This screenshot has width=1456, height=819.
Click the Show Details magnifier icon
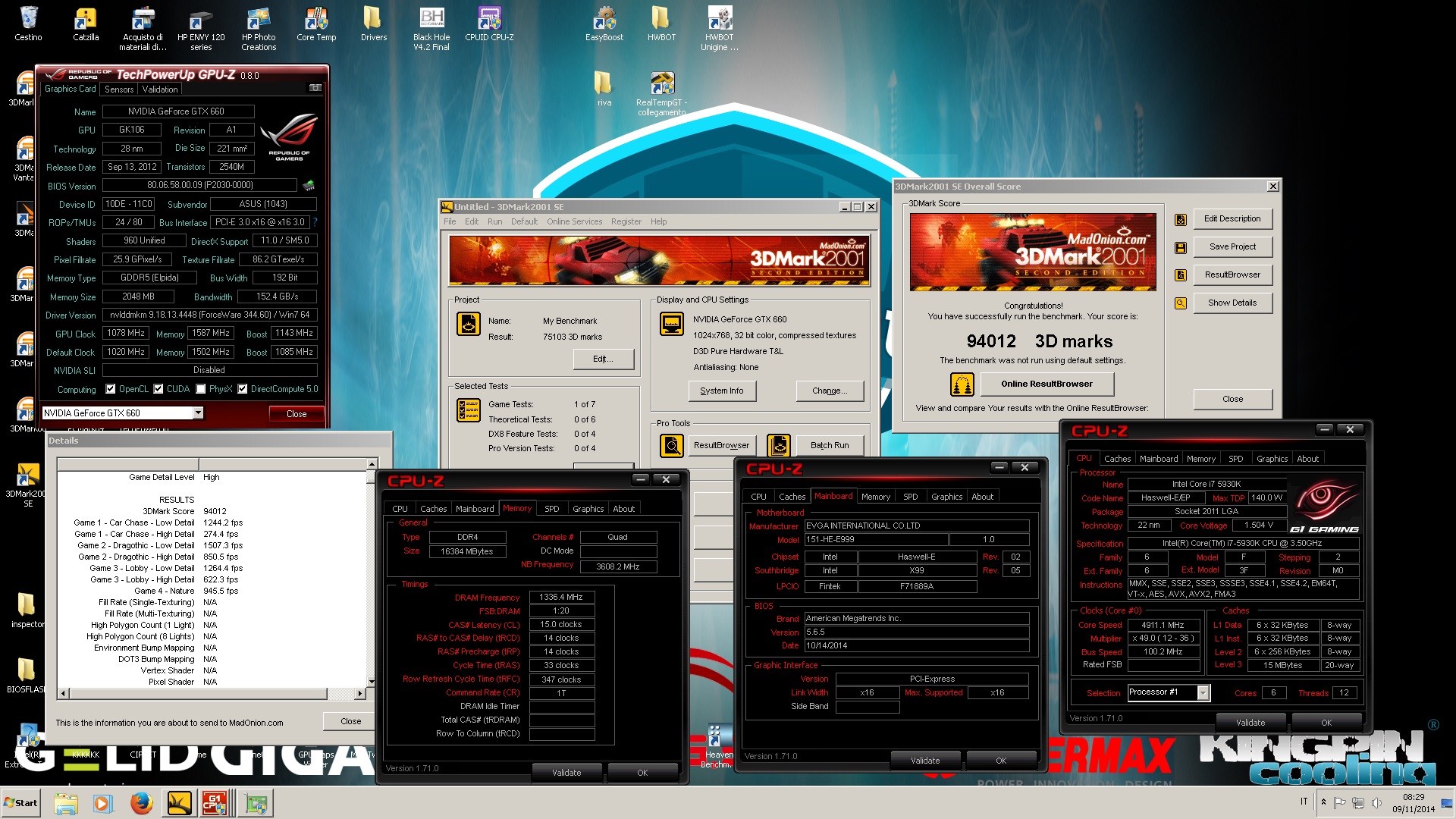pyautogui.click(x=1181, y=303)
